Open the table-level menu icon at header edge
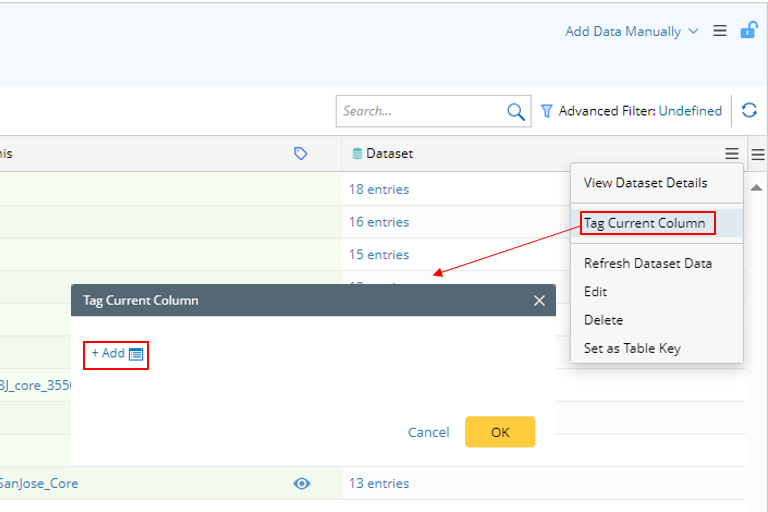The width and height of the screenshot is (768, 512). tap(758, 154)
